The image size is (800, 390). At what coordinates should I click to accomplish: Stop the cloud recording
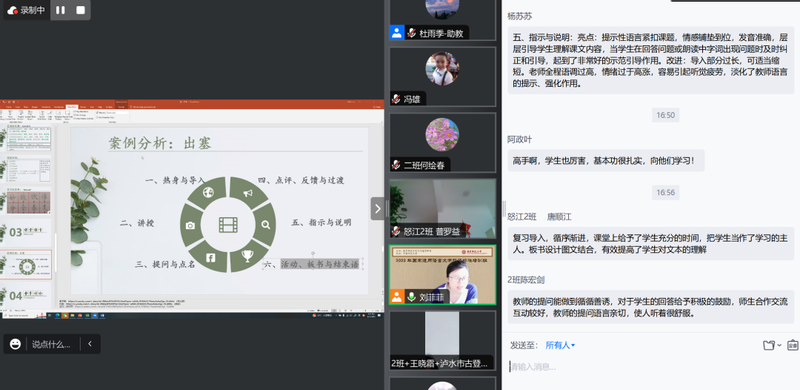pos(81,10)
